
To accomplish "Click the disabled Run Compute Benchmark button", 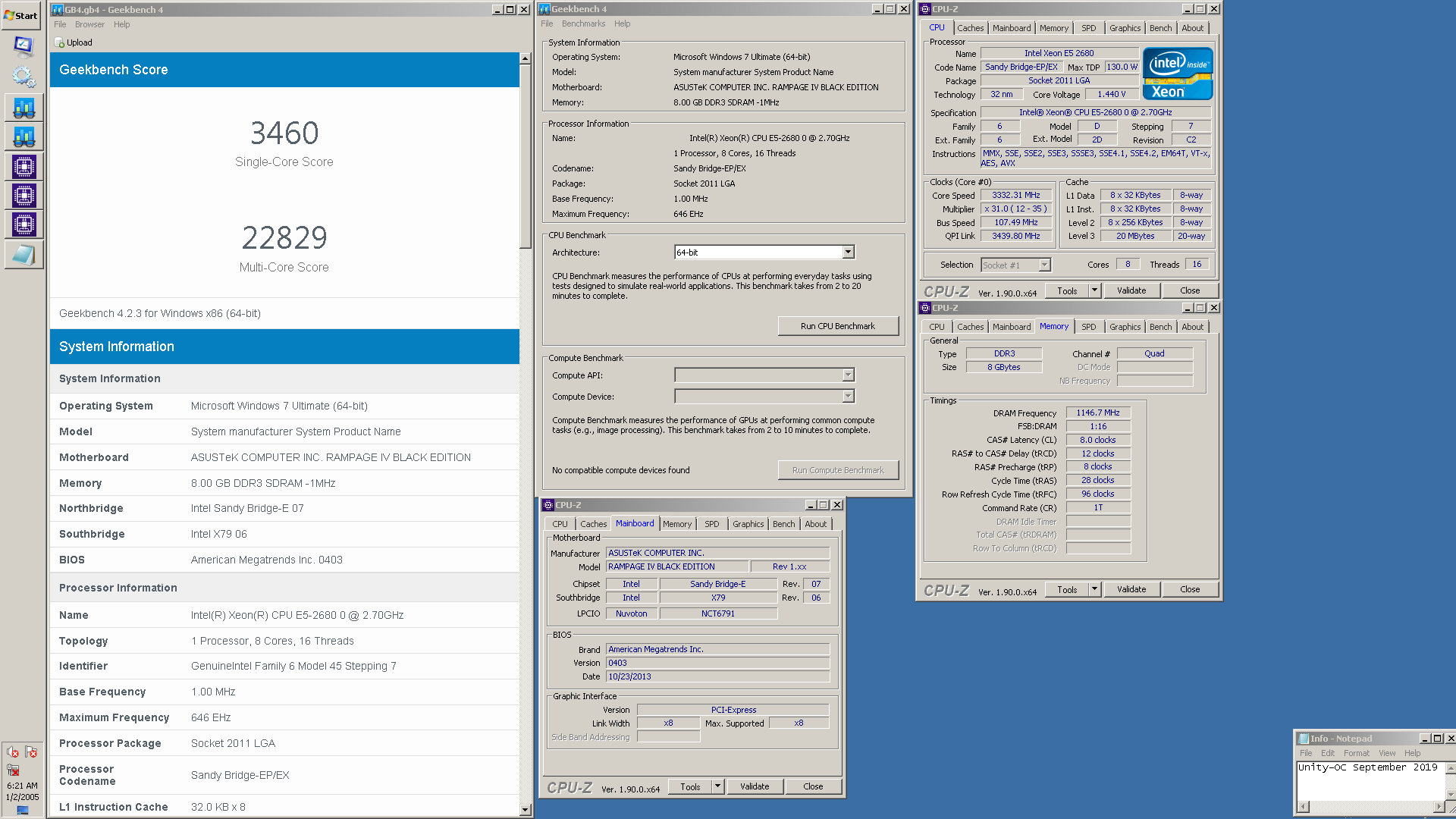I will coord(838,470).
